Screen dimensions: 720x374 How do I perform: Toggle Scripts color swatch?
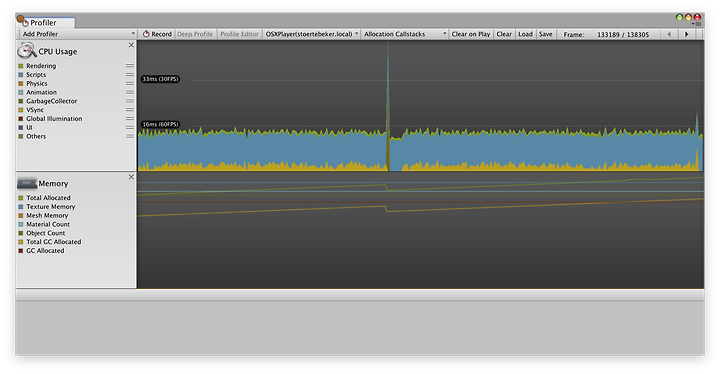[21, 75]
